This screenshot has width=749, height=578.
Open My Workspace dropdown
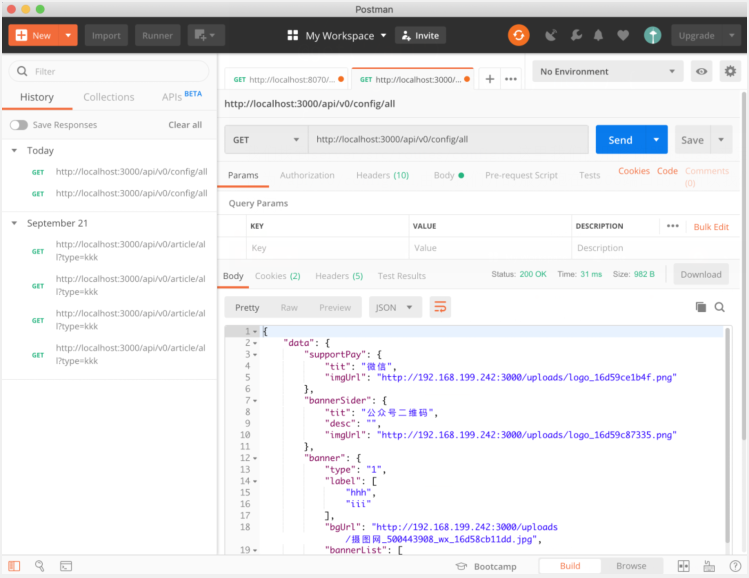tap(346, 35)
